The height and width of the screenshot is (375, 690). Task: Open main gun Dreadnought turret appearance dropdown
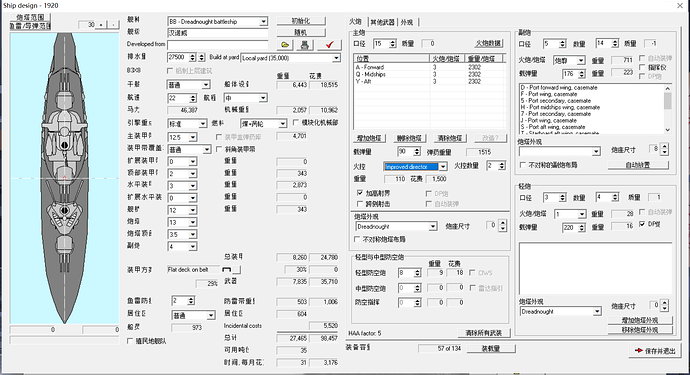(x=433, y=226)
